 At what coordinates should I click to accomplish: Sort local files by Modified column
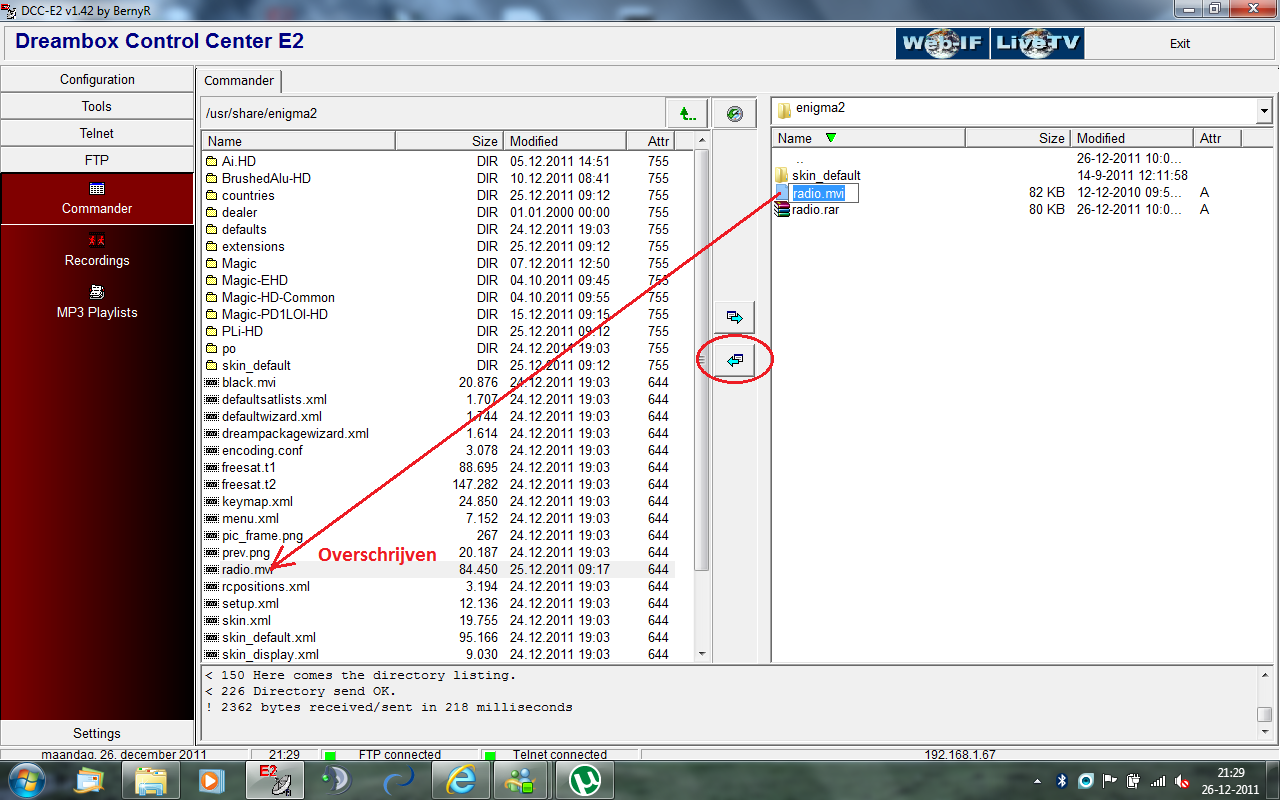(x=1132, y=138)
